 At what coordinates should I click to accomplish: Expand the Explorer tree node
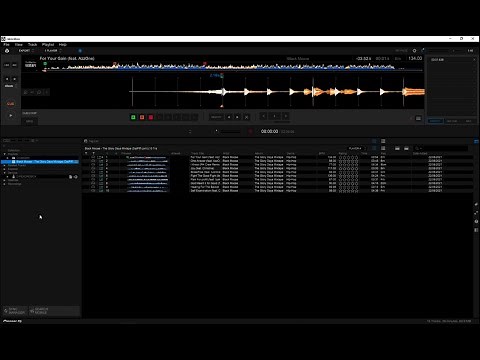4,169
